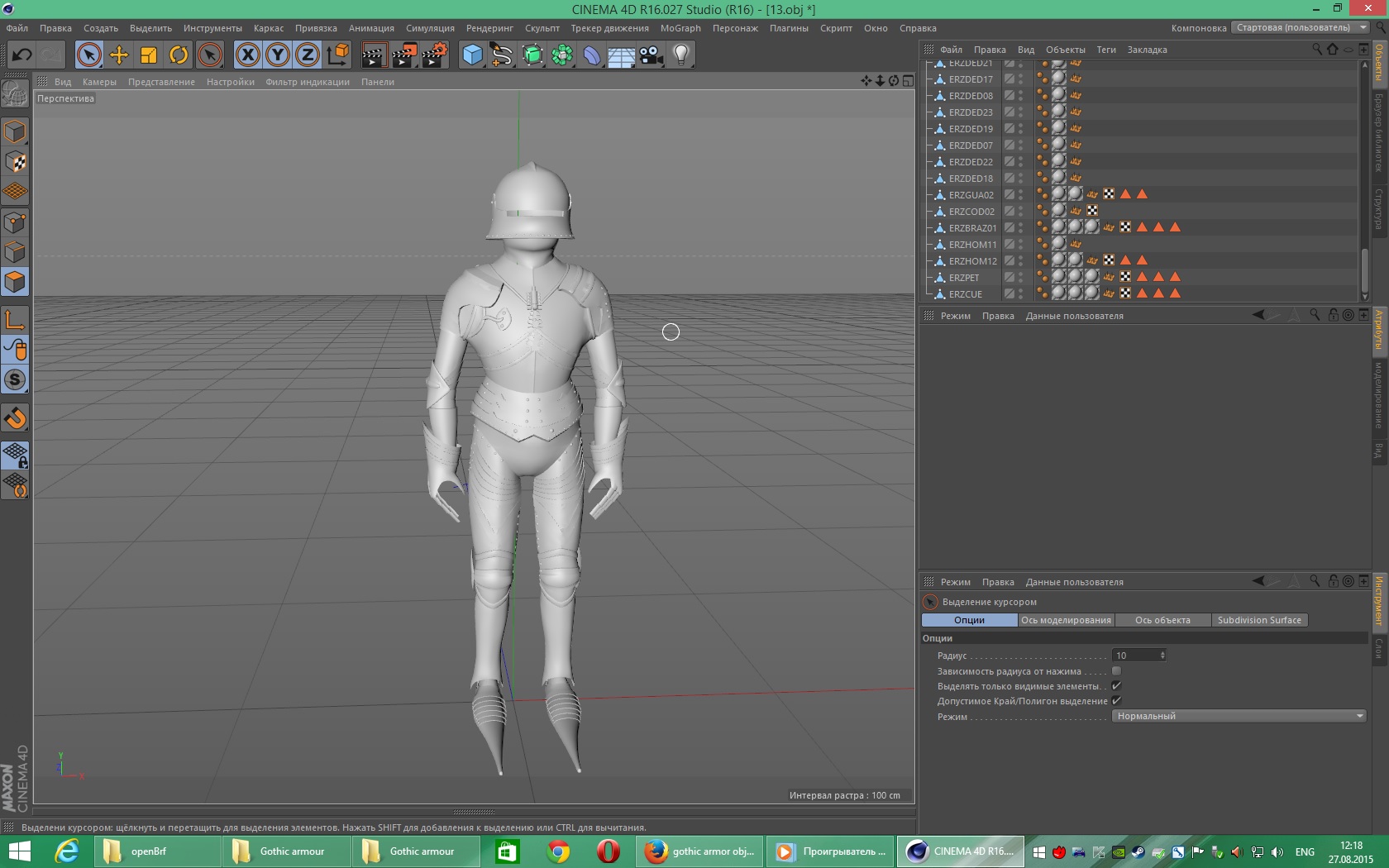Screen dimensions: 1389x868
Task: Add a light object
Action: click(x=680, y=55)
